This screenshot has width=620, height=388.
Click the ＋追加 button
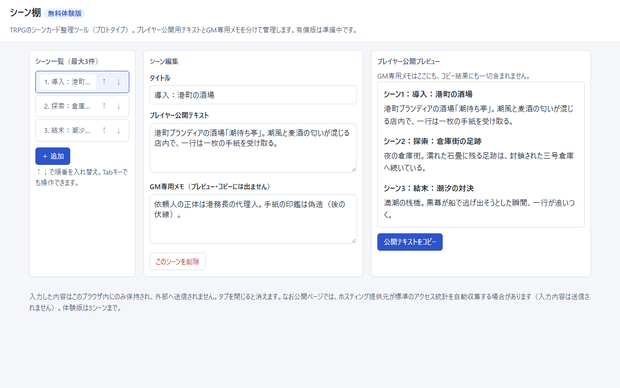click(53, 156)
